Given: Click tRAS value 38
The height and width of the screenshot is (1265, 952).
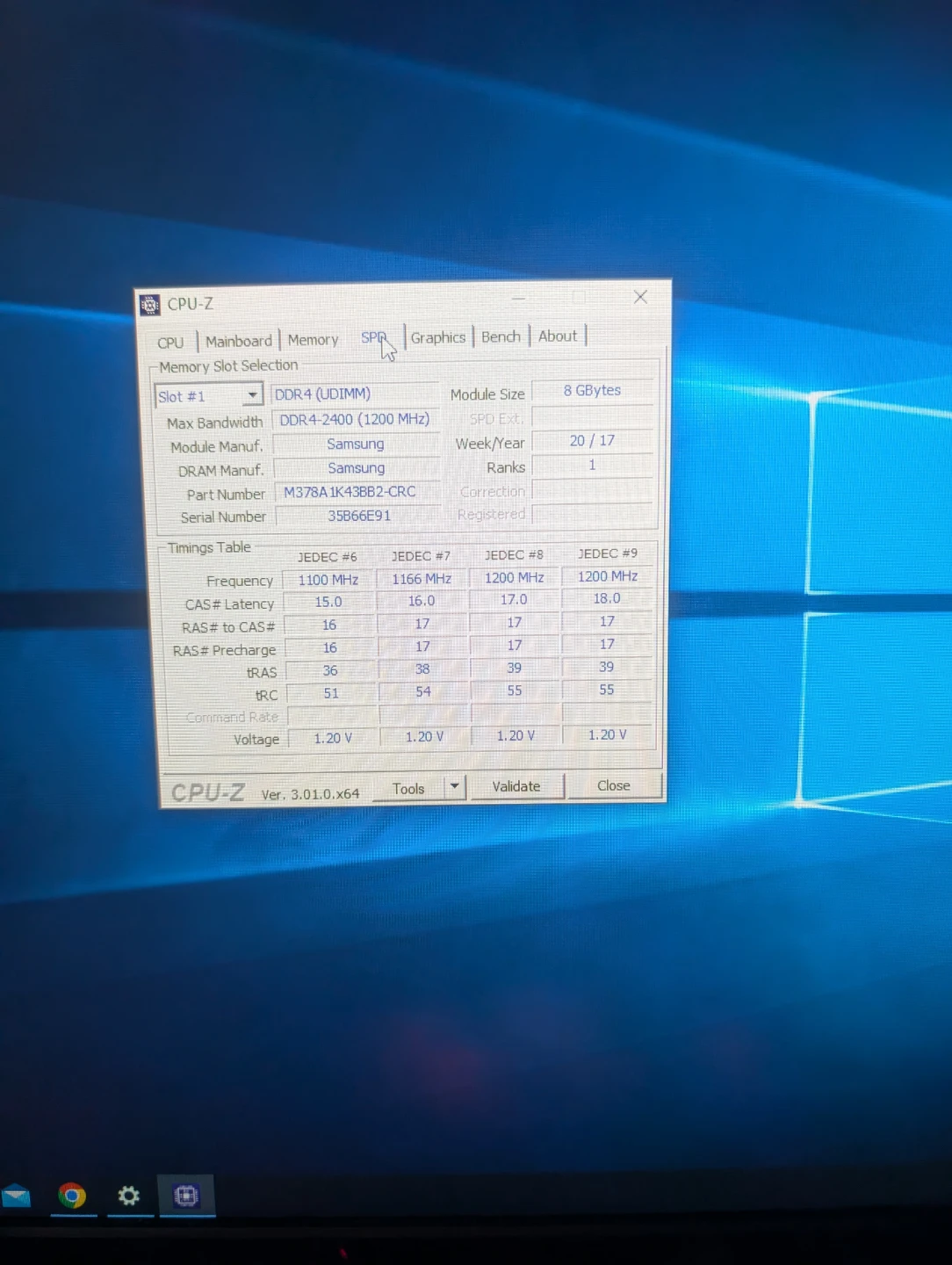Looking at the screenshot, I should tap(422, 669).
